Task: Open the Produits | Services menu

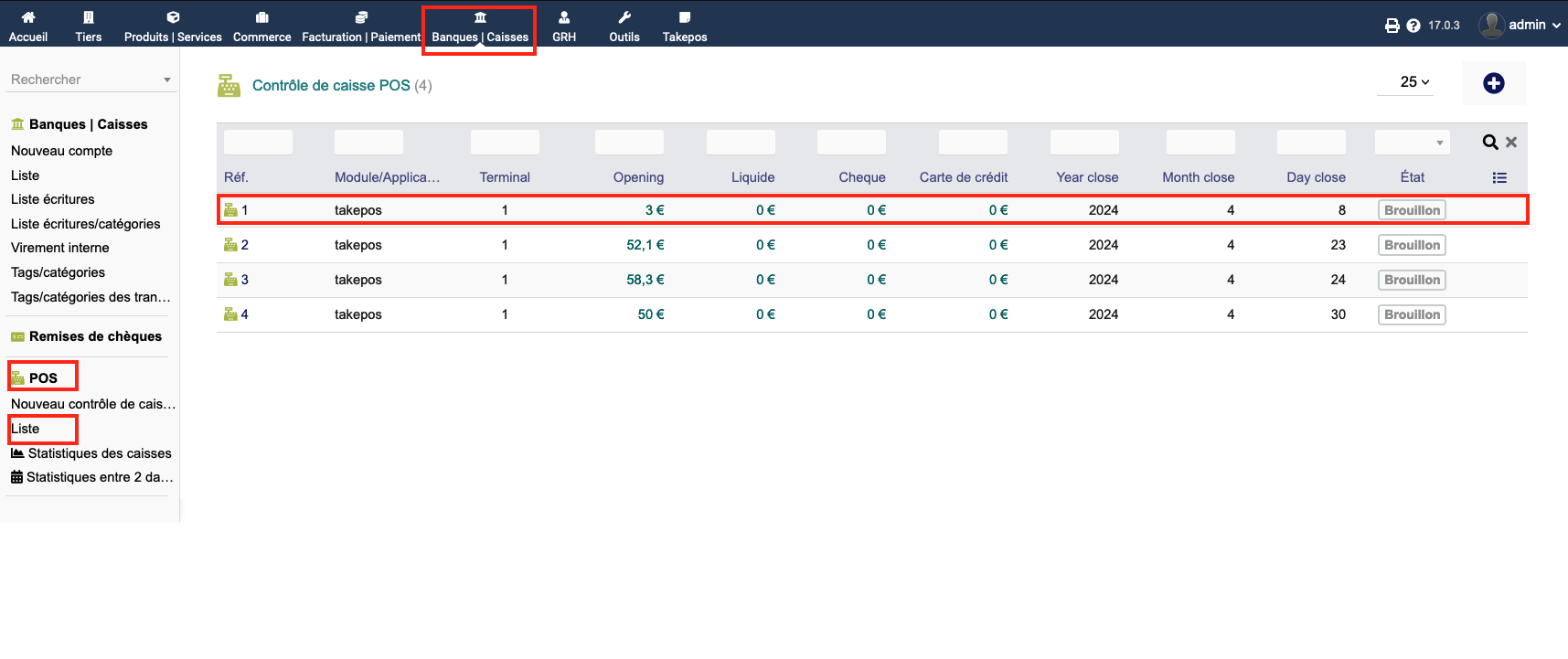Action: 173,26
